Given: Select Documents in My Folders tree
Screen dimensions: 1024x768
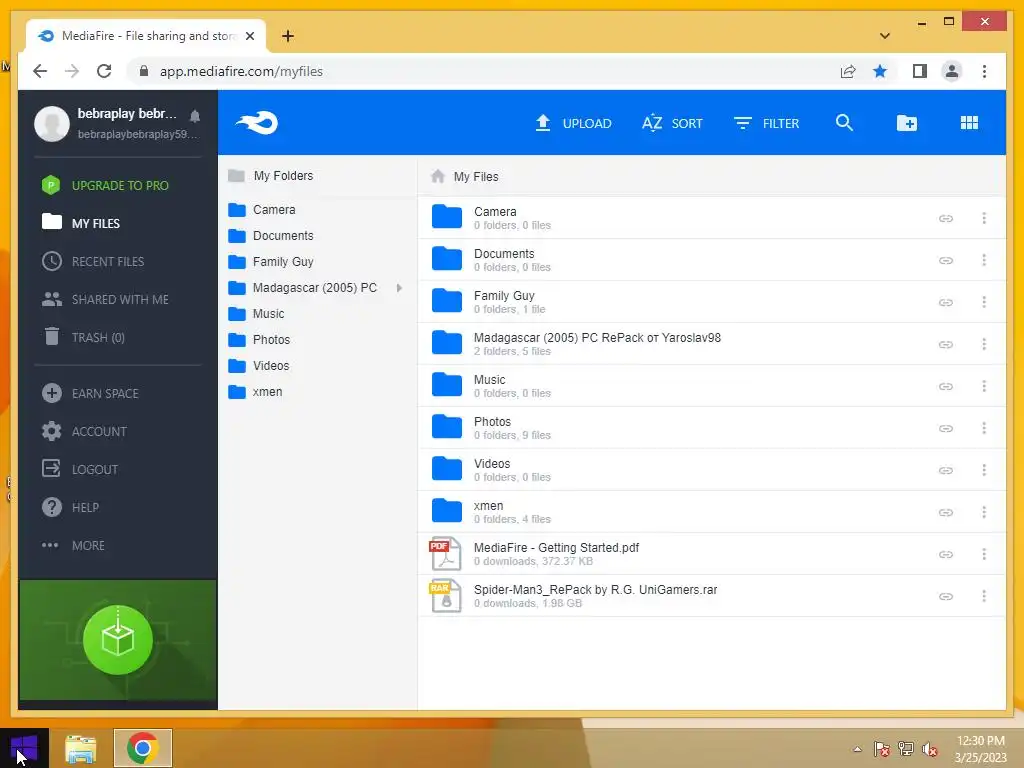Looking at the screenshot, I should (x=271, y=236).
